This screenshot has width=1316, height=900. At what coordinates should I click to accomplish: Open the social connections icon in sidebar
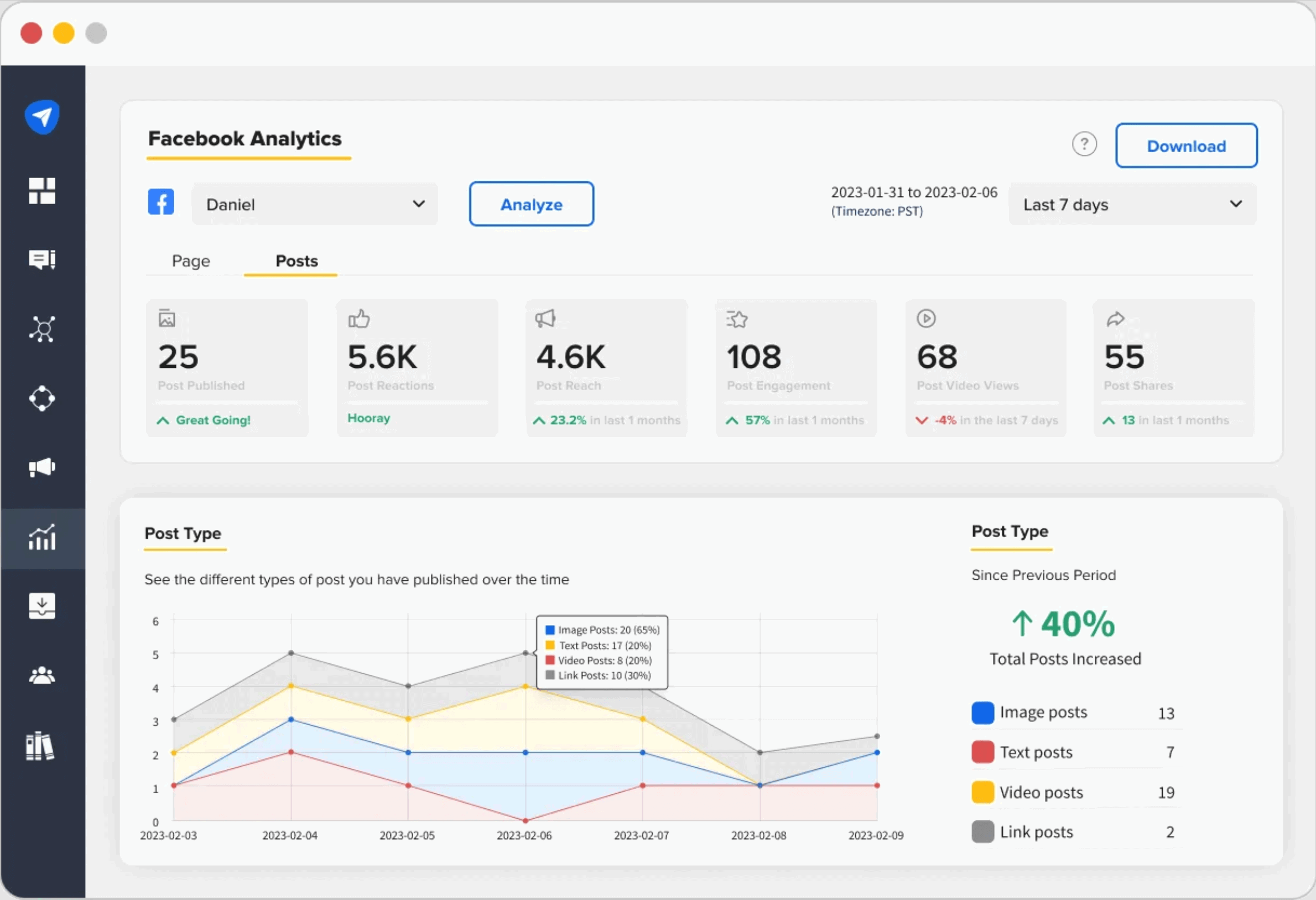pos(43,329)
